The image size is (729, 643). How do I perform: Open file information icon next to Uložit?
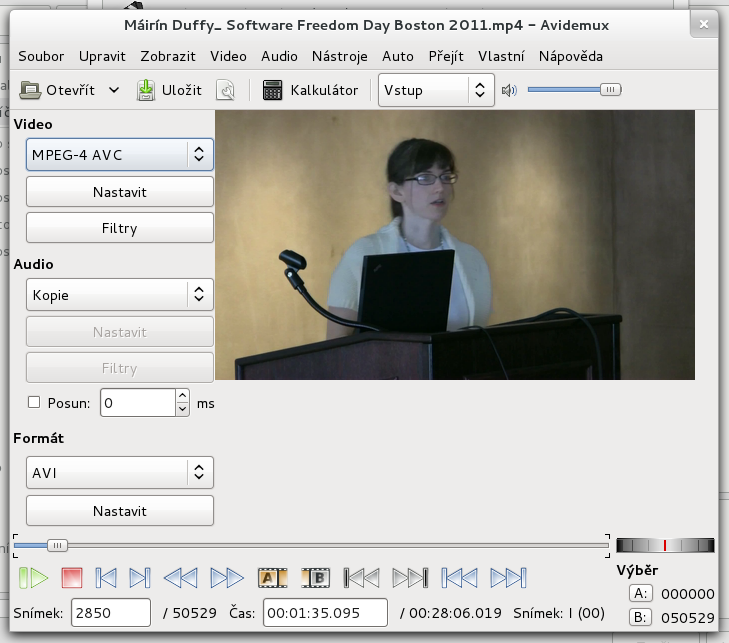click(225, 90)
